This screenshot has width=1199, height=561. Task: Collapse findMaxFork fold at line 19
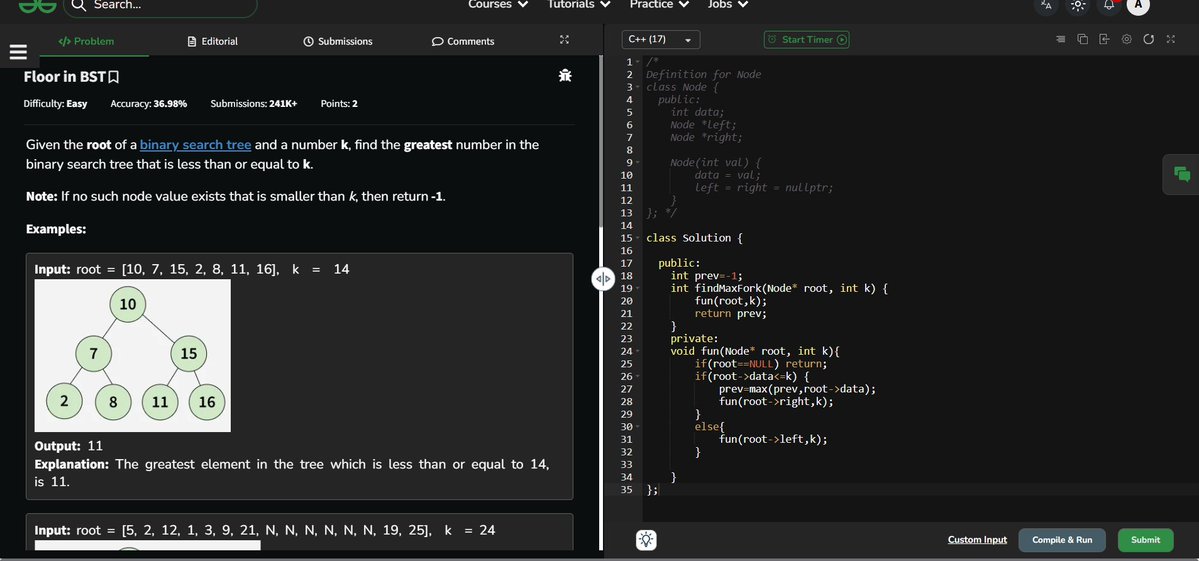[638, 288]
